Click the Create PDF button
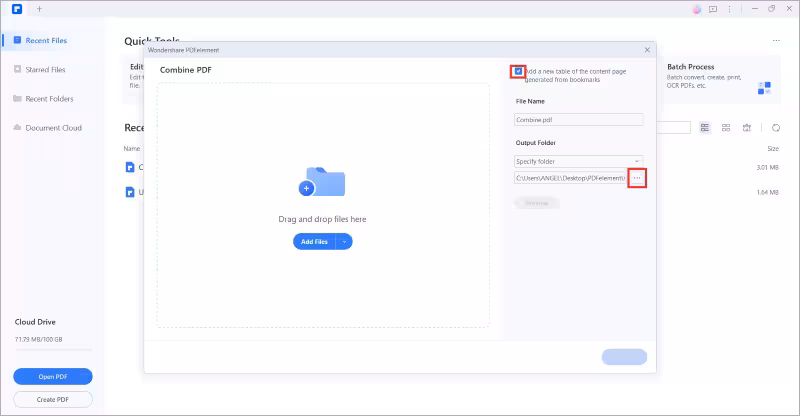800x416 pixels. click(x=53, y=400)
